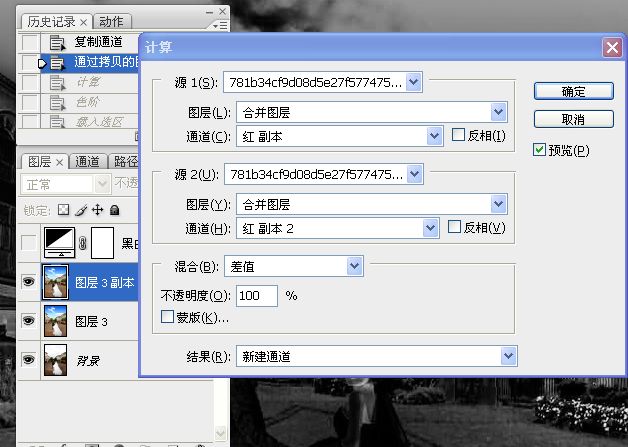Viewport: 628px width, 447px height.
Task: Click the 不透明度 opacity input field
Action: pos(257,296)
